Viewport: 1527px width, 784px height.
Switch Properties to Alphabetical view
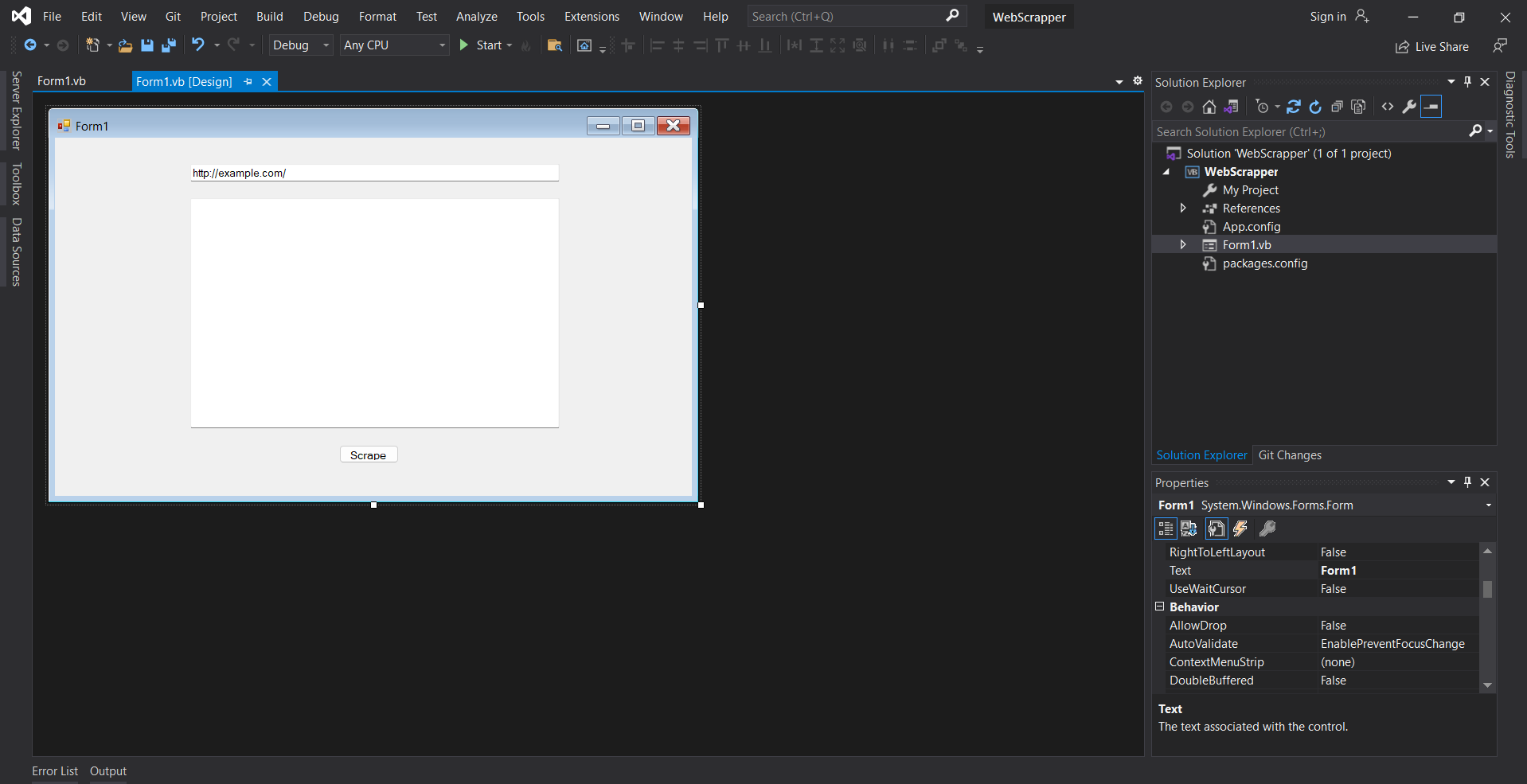tap(1189, 528)
